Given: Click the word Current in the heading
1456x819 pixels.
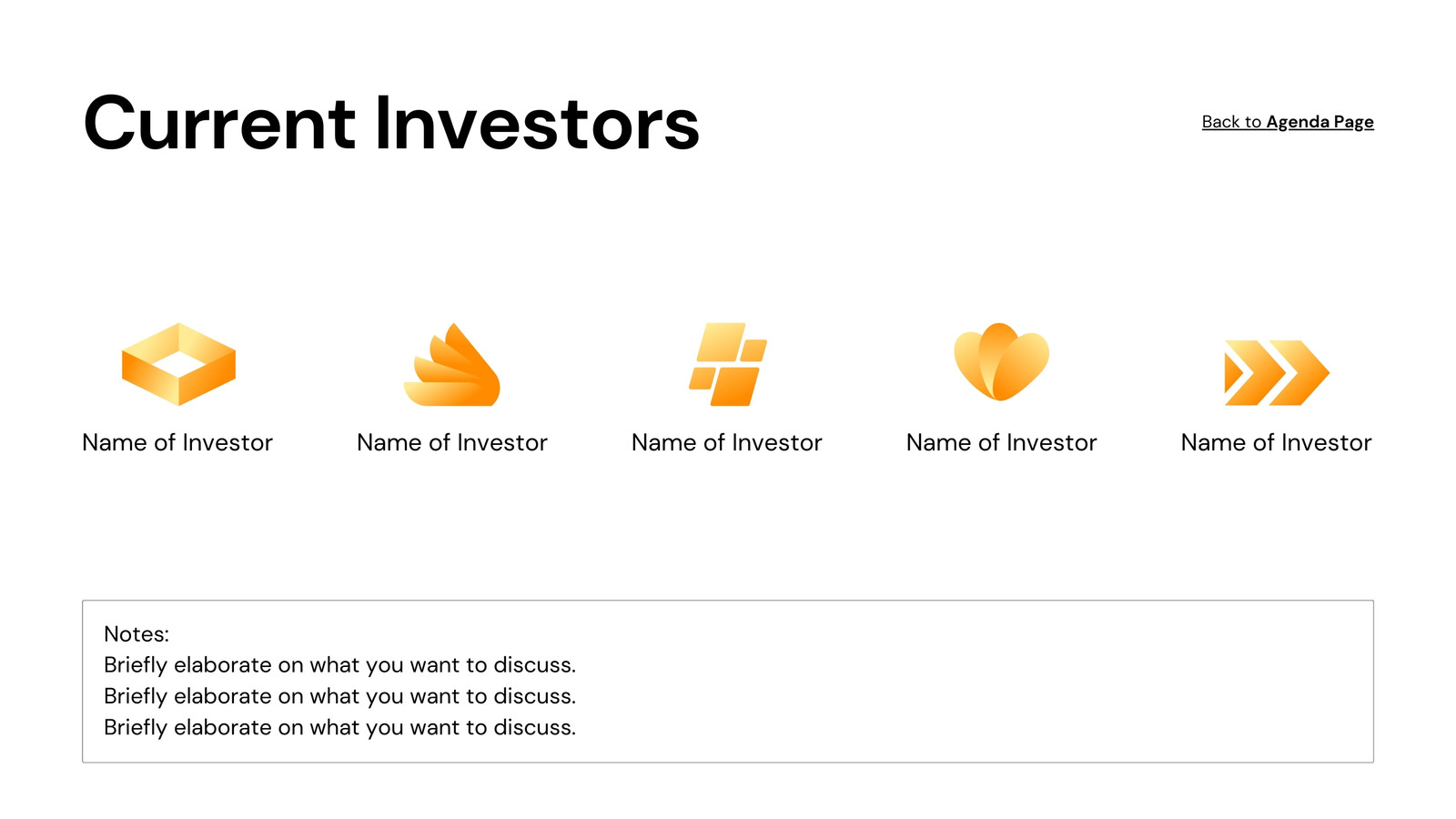Looking at the screenshot, I should (219, 124).
